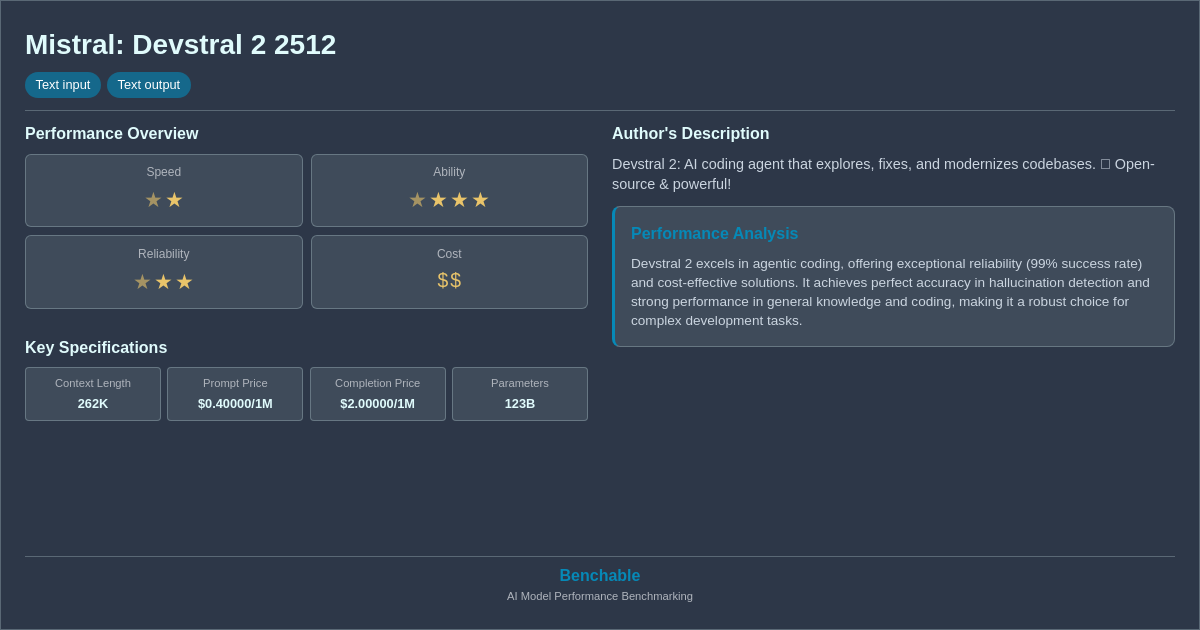Expand the Speed performance card
Image resolution: width=1200 pixels, height=630 pixels.
[x=163, y=190]
